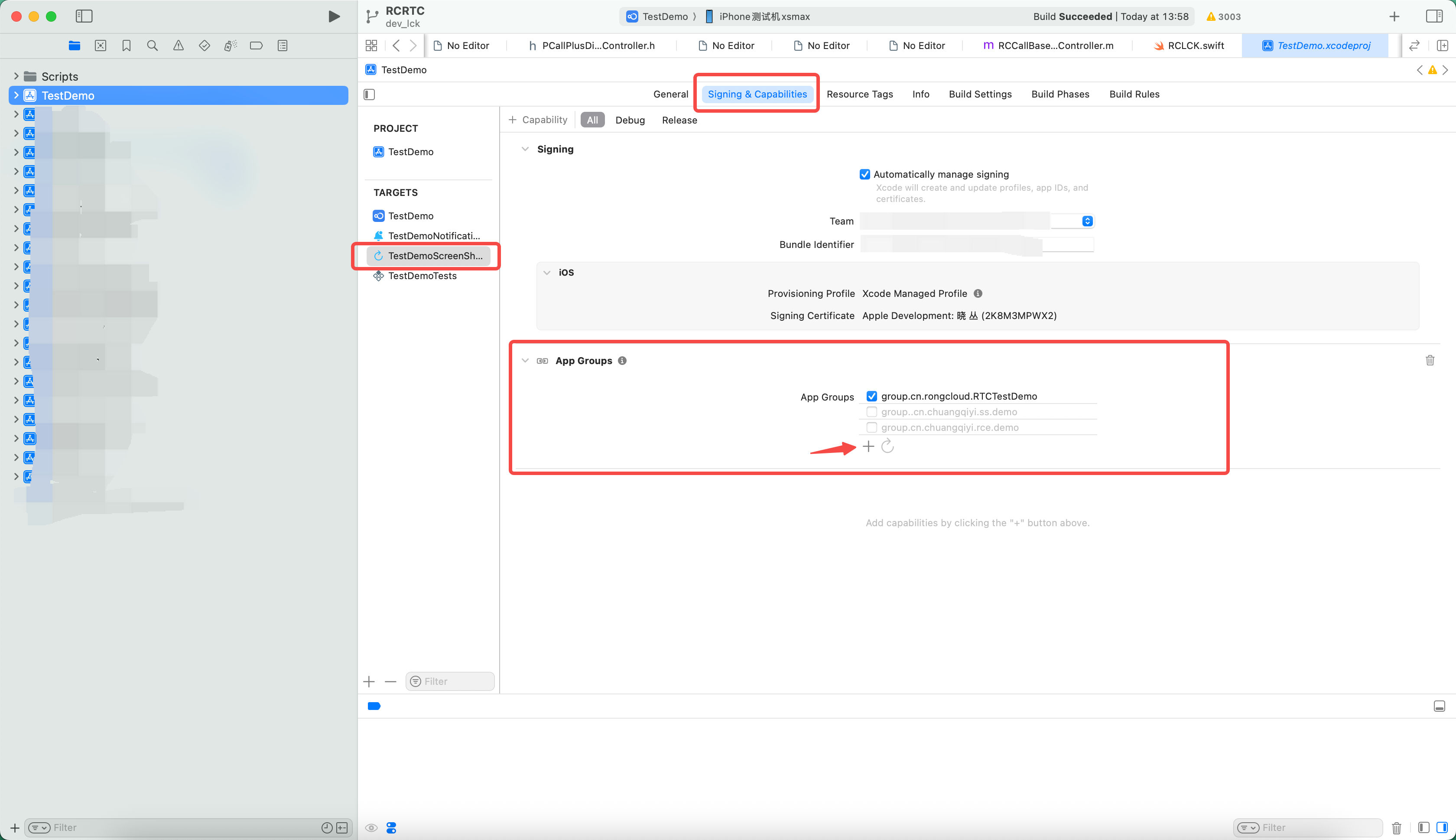The height and width of the screenshot is (840, 1456).
Task: Add a new app group with plus icon
Action: tap(868, 446)
